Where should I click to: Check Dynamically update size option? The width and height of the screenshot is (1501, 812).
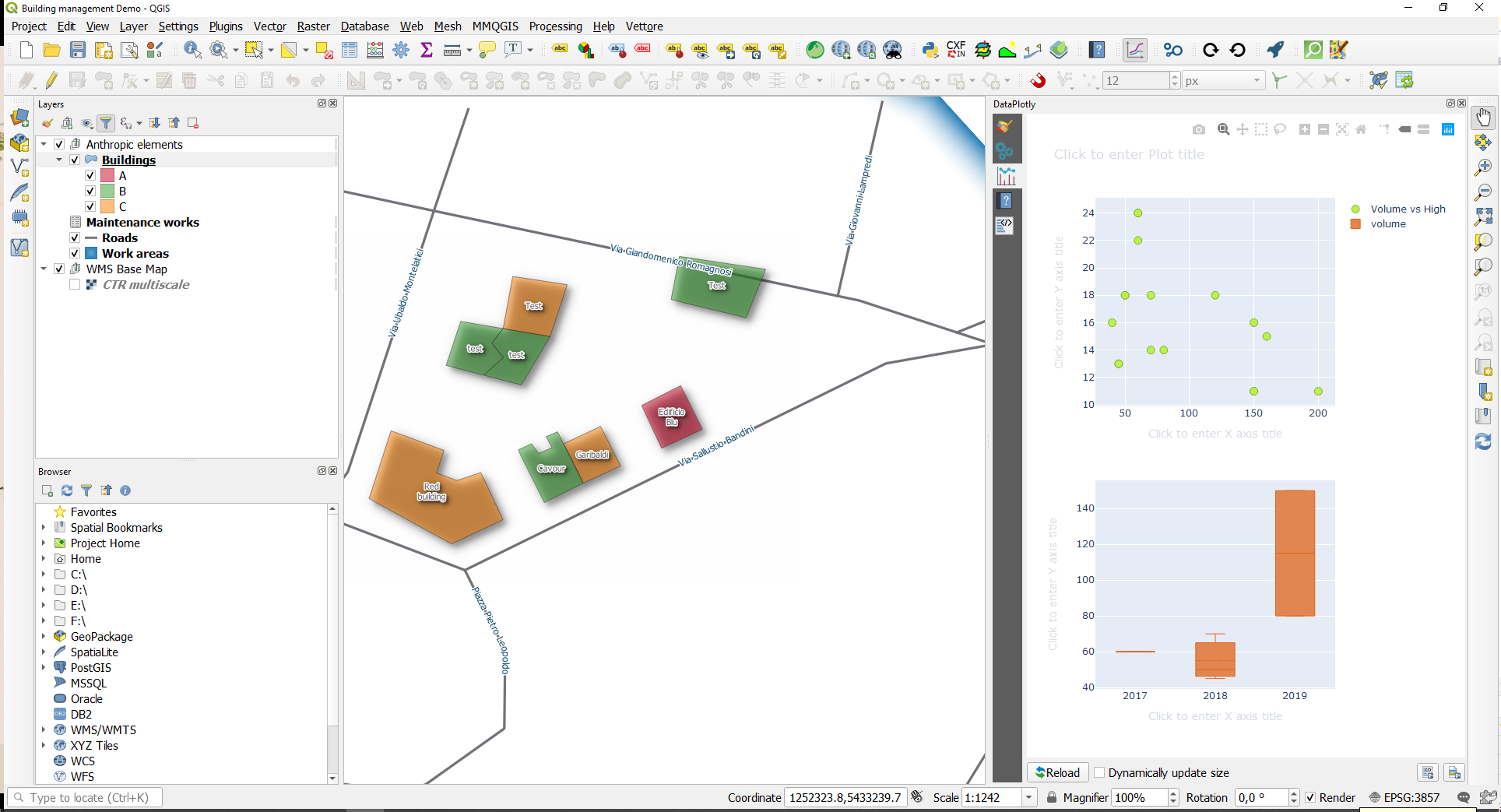coord(1099,772)
